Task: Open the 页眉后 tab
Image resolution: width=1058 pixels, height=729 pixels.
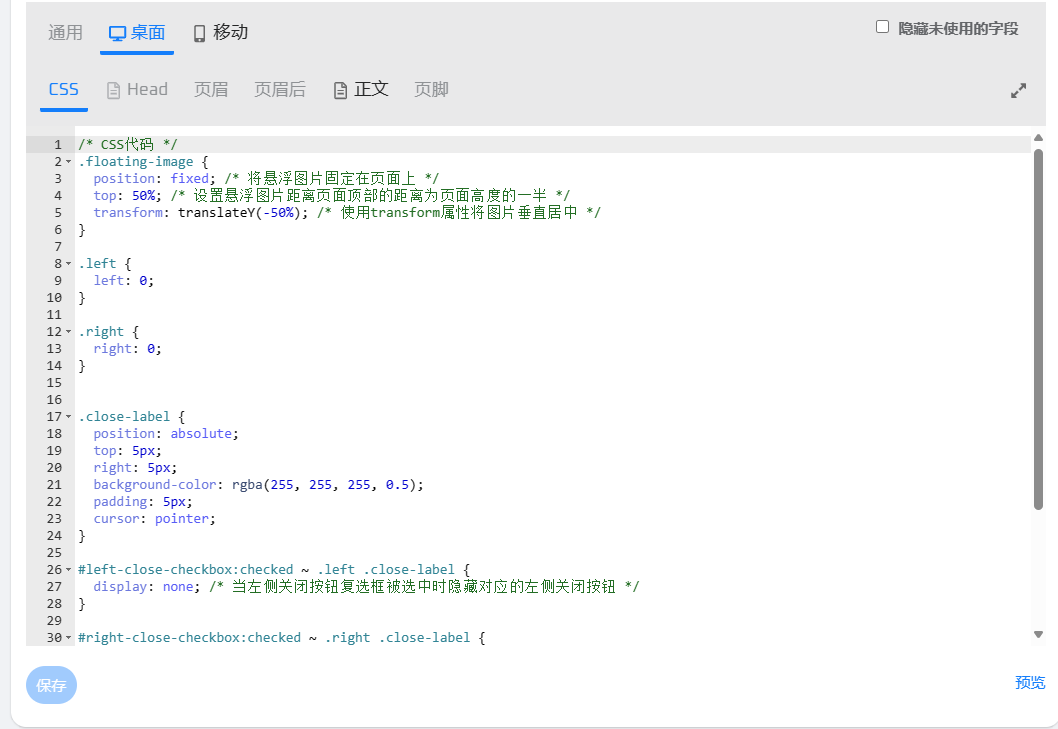Action: point(280,90)
